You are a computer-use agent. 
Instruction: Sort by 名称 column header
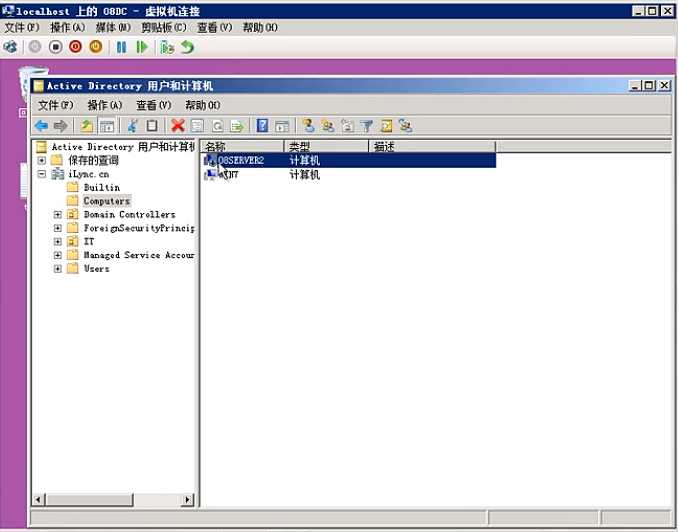[243, 147]
